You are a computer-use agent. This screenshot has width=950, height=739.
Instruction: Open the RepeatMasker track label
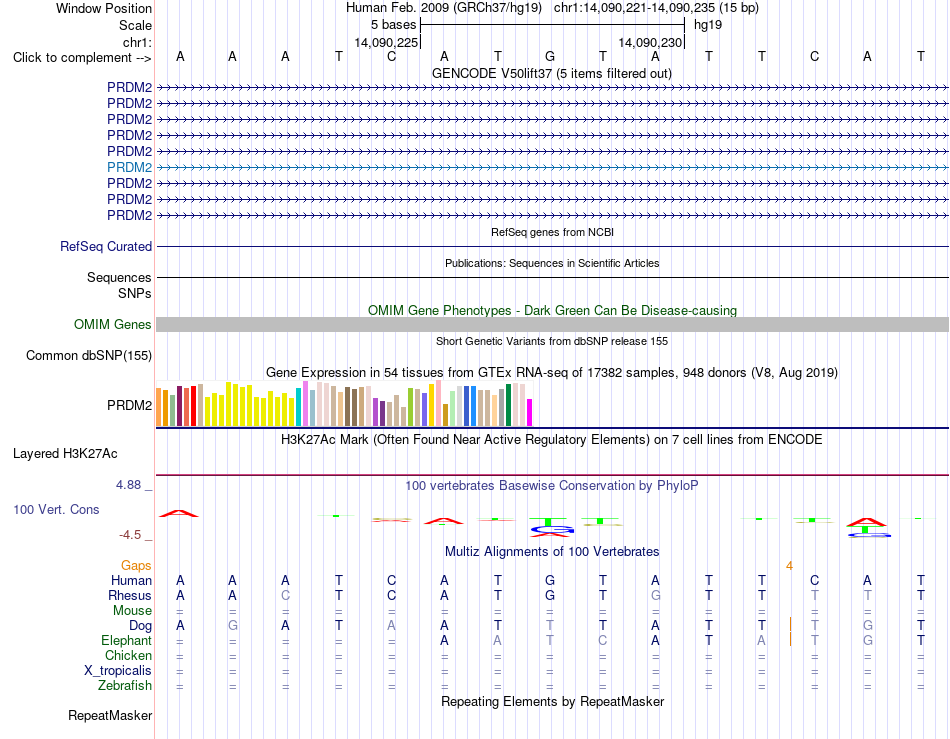pos(110,715)
